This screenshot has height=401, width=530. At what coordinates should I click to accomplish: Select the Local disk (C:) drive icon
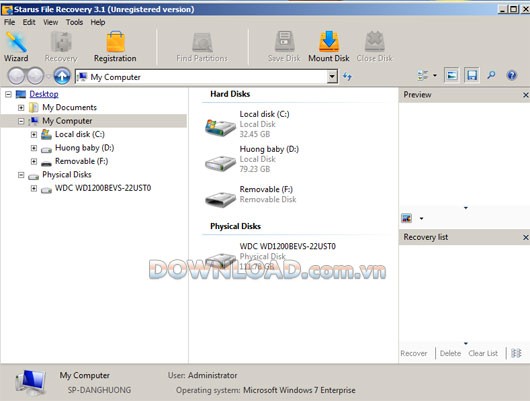pyautogui.click(x=220, y=127)
